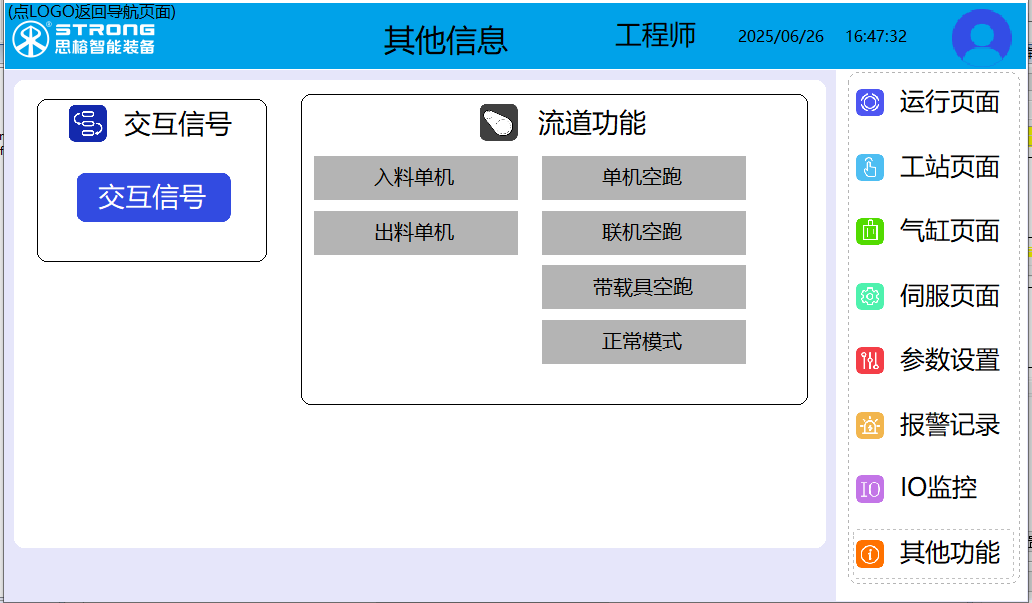Click the orange 其他功能 info icon

click(x=870, y=553)
